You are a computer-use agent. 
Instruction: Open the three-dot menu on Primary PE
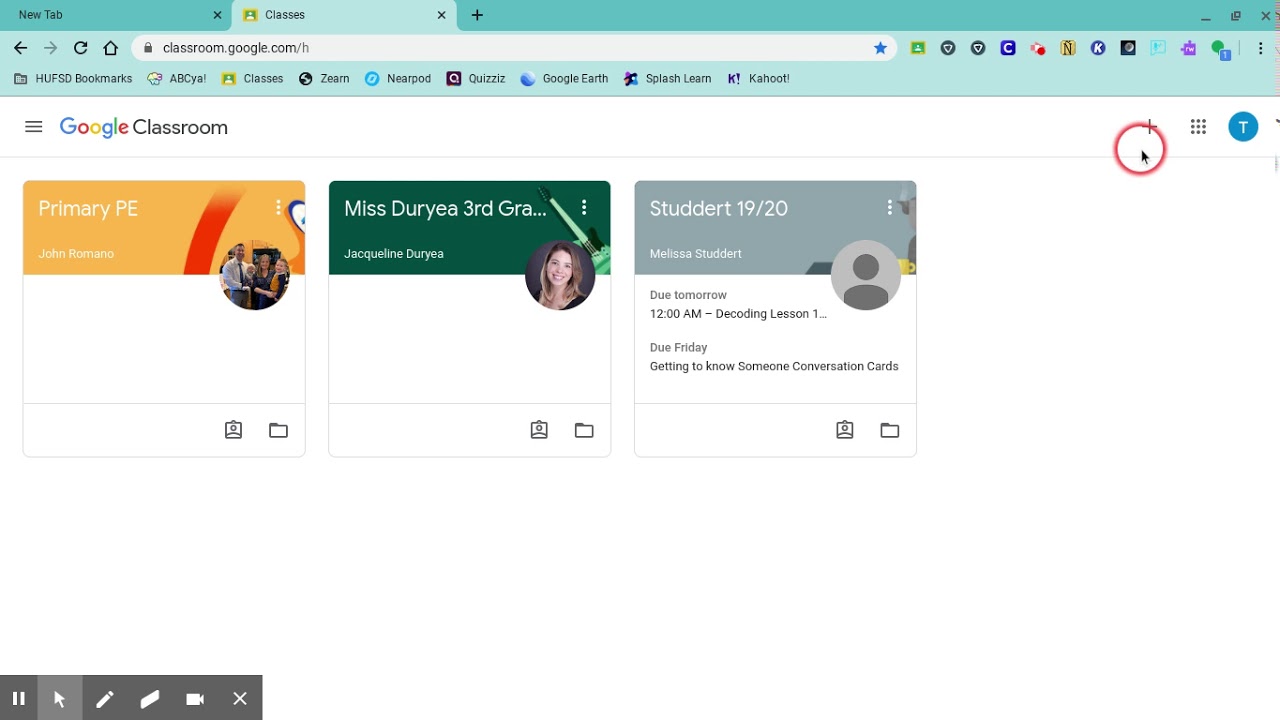coord(279,208)
